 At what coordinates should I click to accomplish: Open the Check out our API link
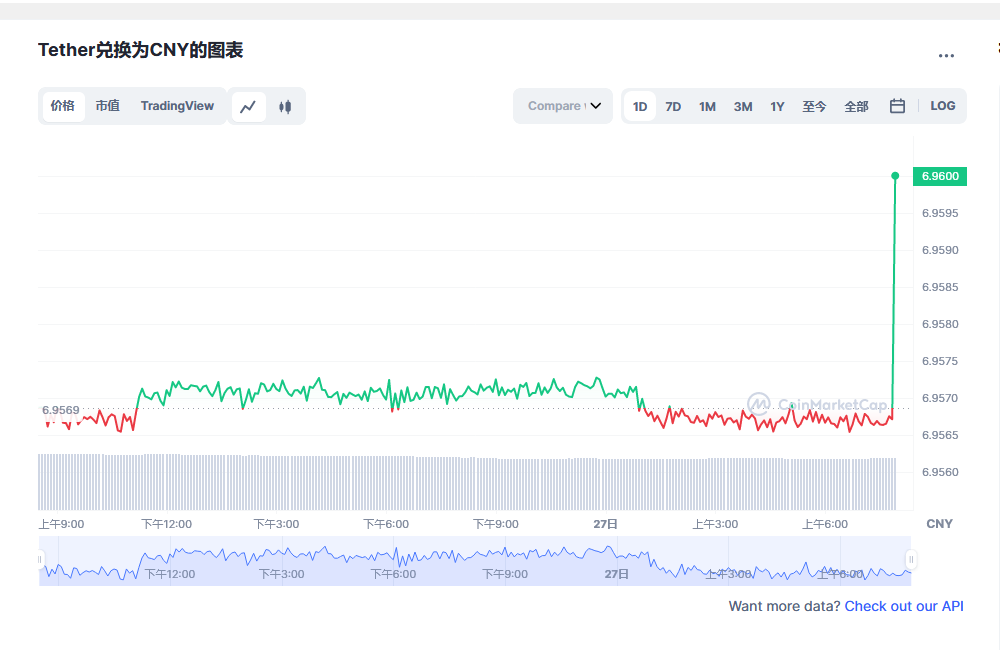[x=904, y=606]
